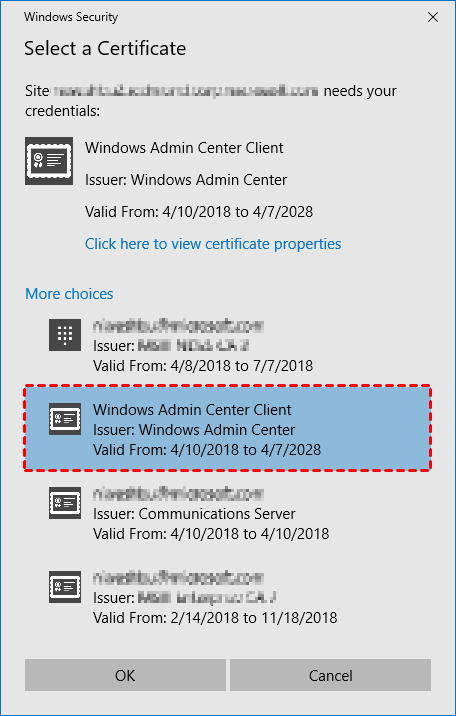Click the certificate icon valid until 11/18/2018
The image size is (456, 716).
tap(65, 587)
